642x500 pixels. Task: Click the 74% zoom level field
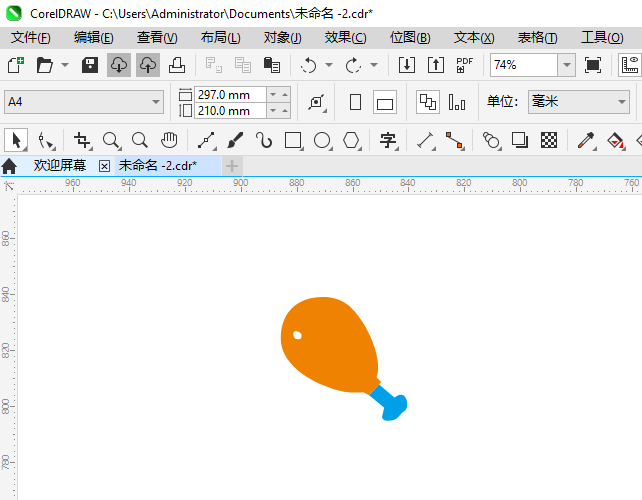pos(524,65)
